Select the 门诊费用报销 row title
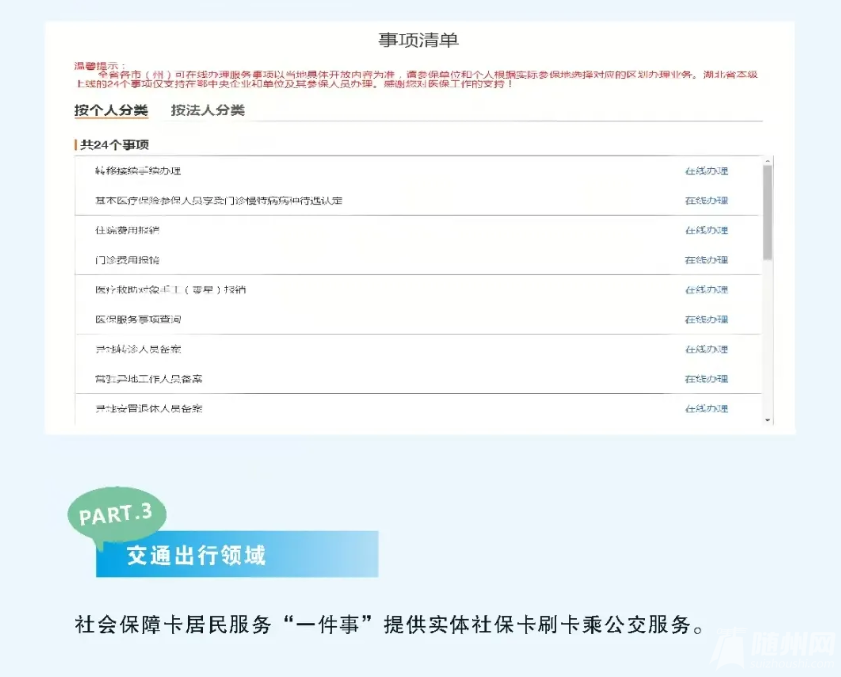Image resolution: width=841 pixels, height=677 pixels. (127, 260)
